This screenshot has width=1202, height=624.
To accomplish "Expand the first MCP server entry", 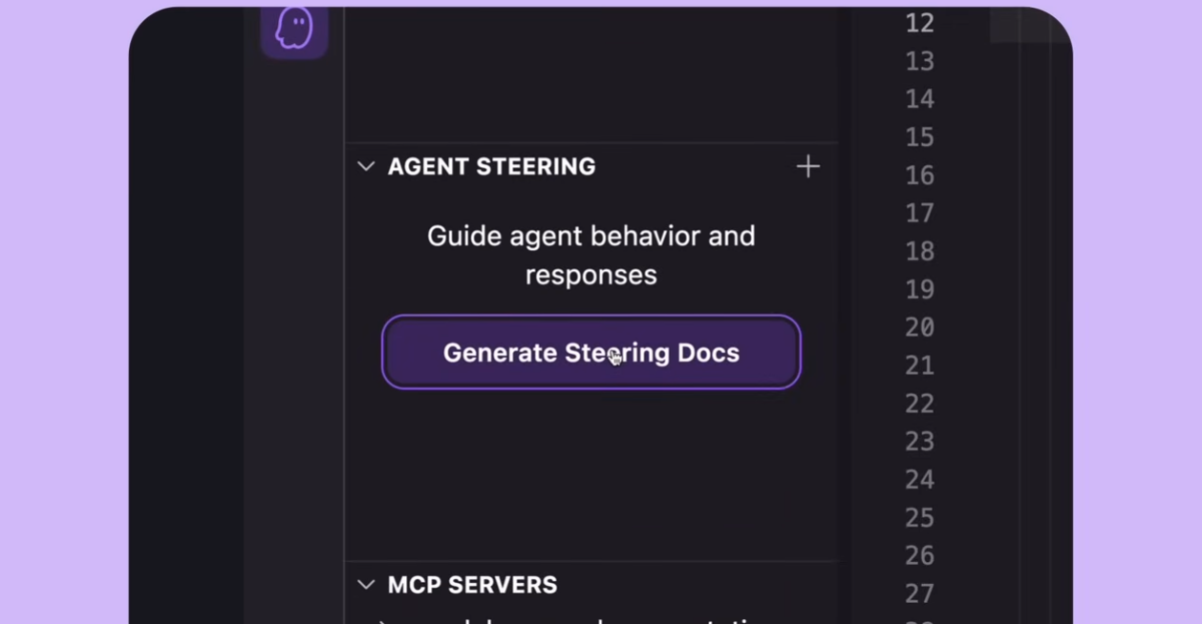I will coord(385,621).
